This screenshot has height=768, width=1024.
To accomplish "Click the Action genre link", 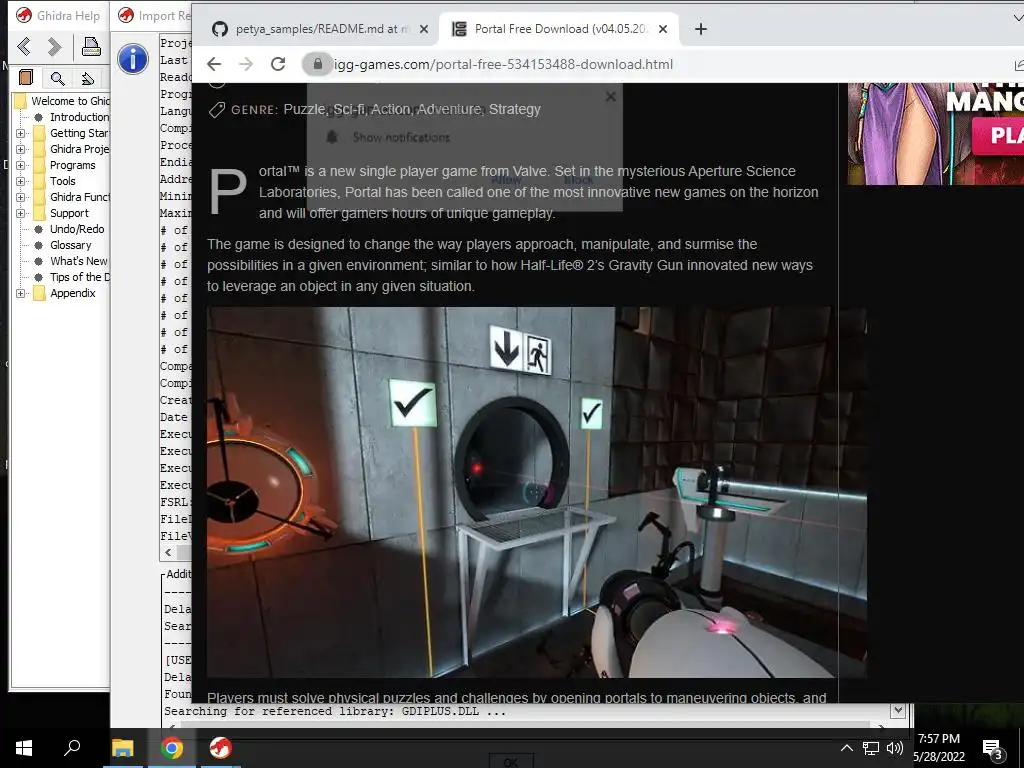I will 391,109.
